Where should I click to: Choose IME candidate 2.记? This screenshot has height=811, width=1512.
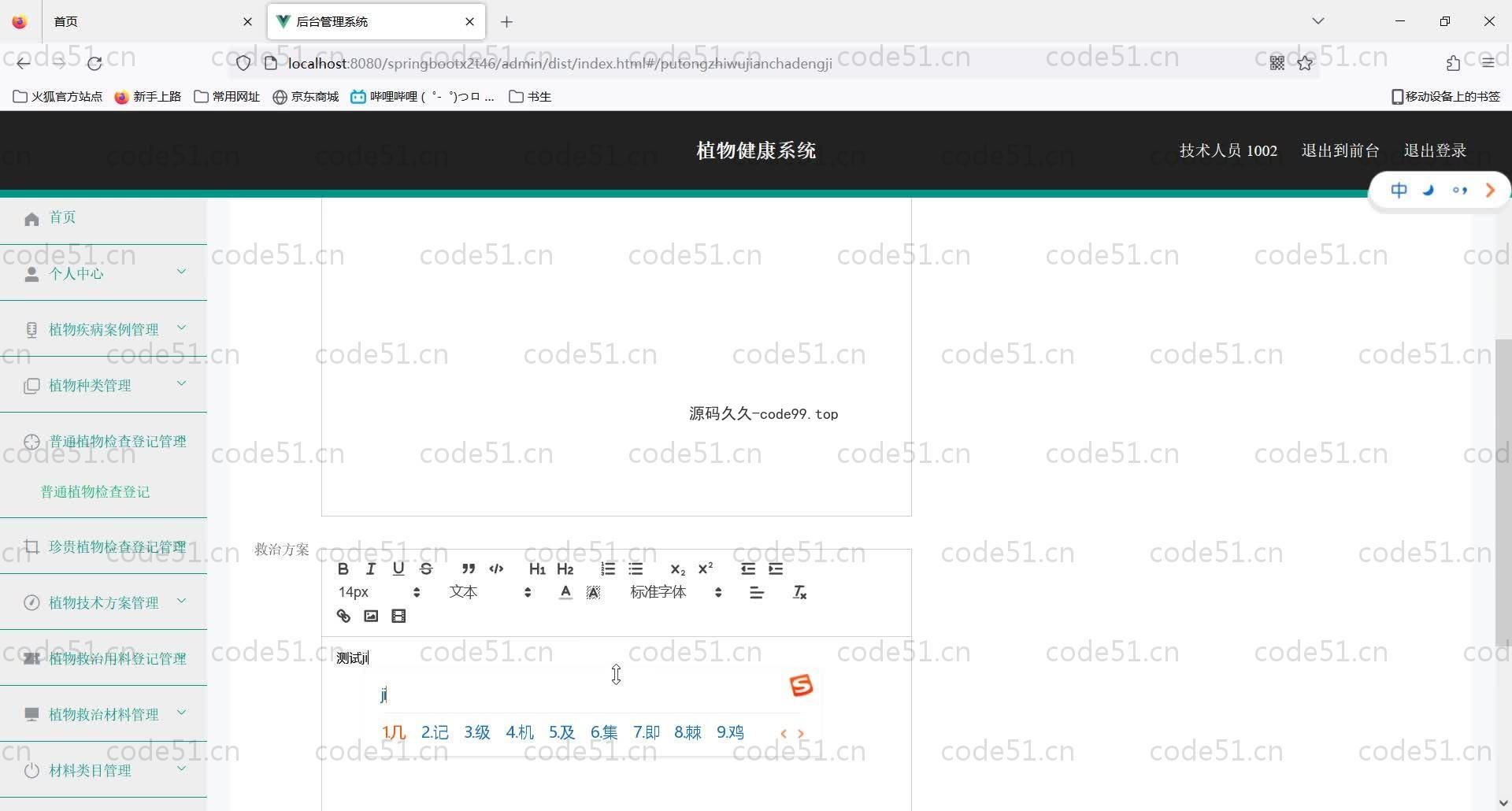pos(435,732)
